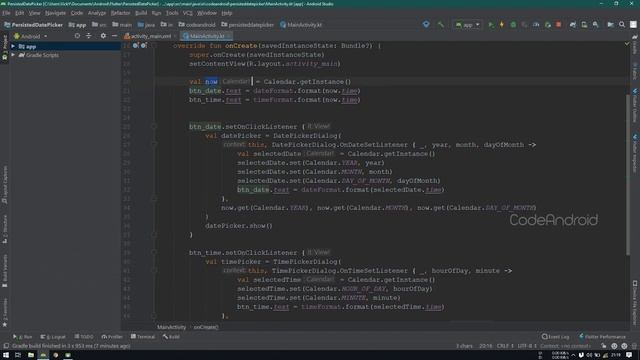640x360 pixels.
Task: Open the Build menu
Action: point(141,13)
